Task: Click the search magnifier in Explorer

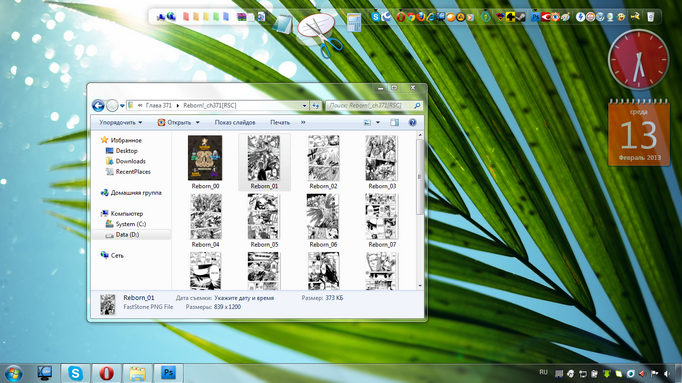Action: (x=417, y=106)
